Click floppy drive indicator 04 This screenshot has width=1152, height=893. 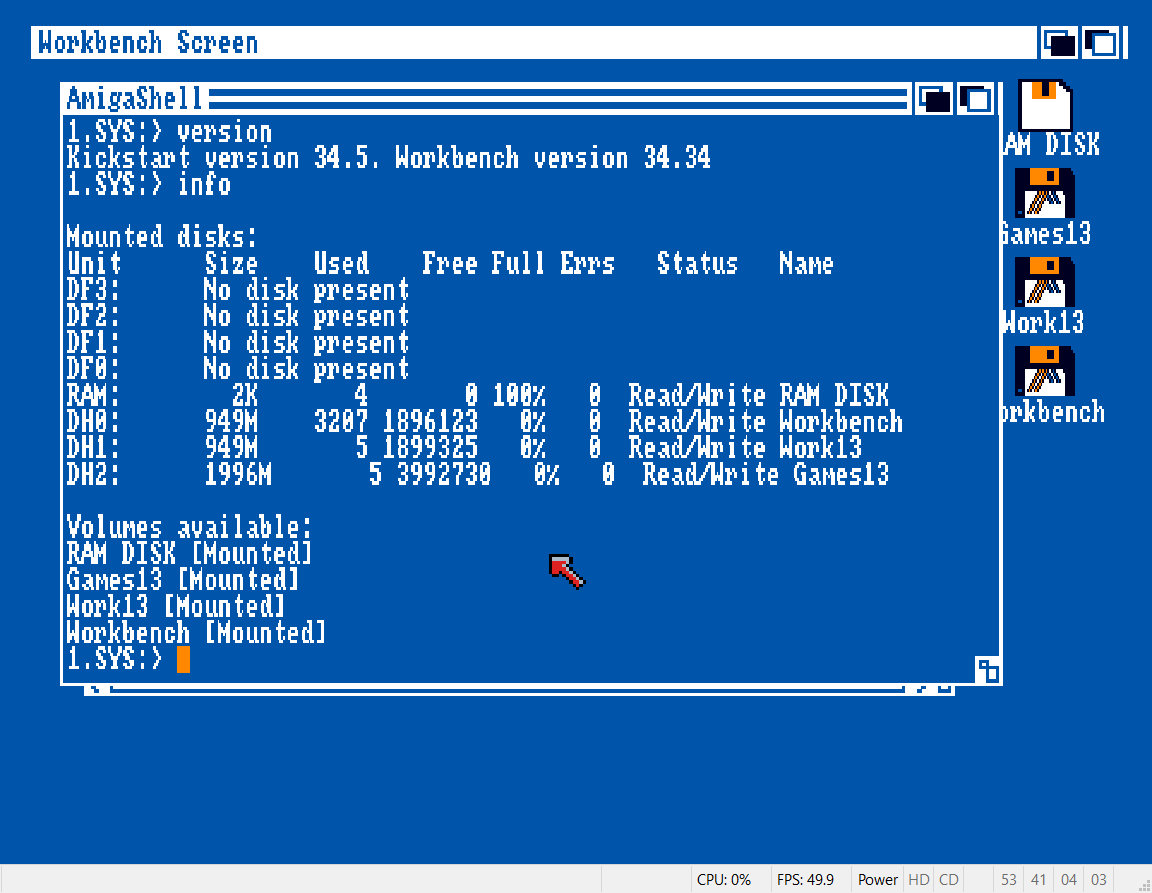[x=1068, y=880]
